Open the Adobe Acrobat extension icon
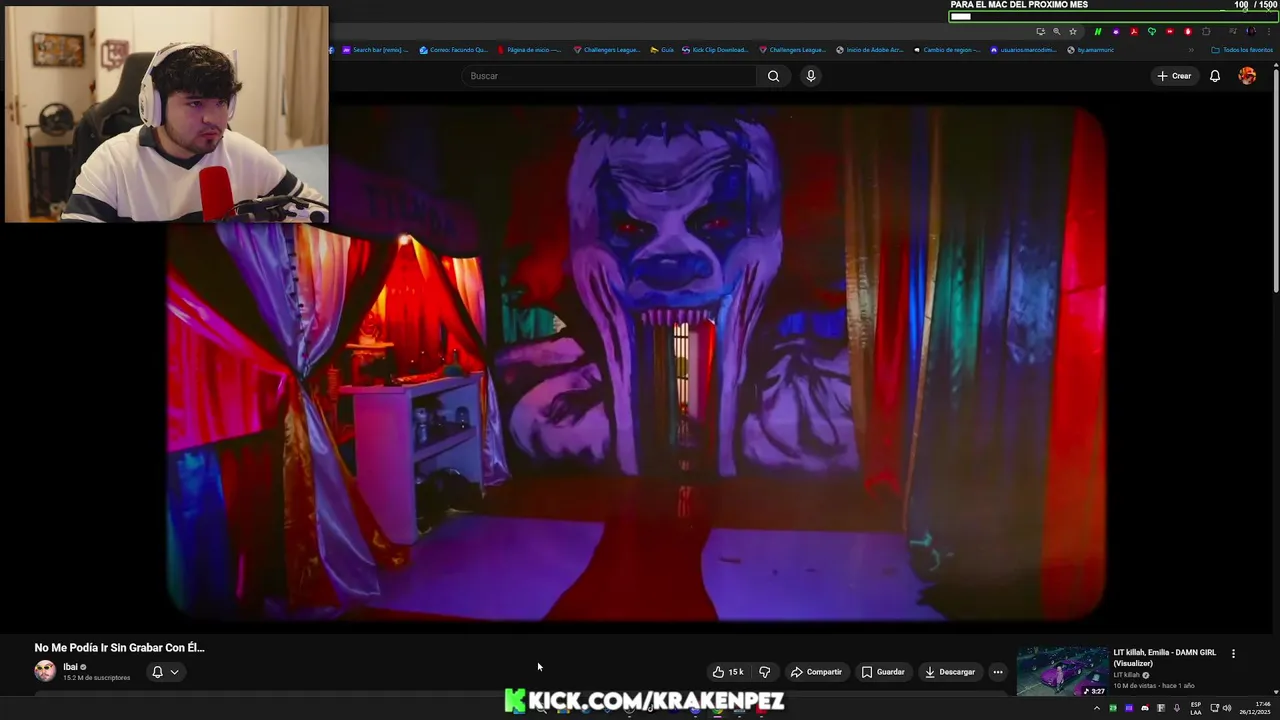The width and height of the screenshot is (1280, 720). (x=1134, y=31)
